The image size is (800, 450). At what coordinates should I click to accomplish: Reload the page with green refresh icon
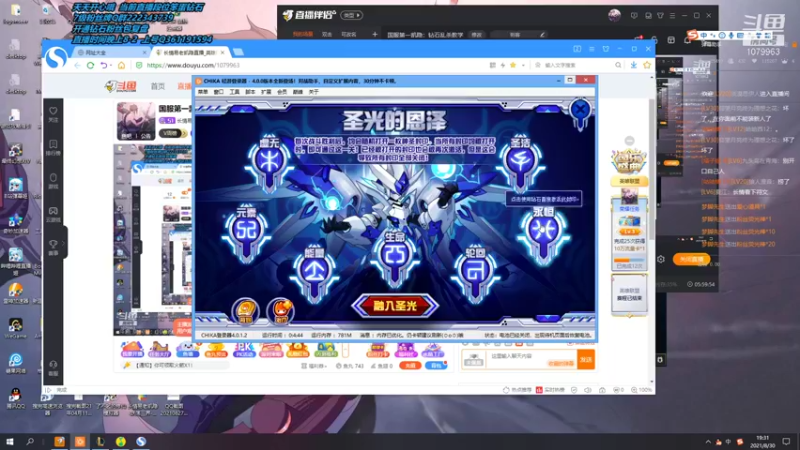[x=90, y=65]
